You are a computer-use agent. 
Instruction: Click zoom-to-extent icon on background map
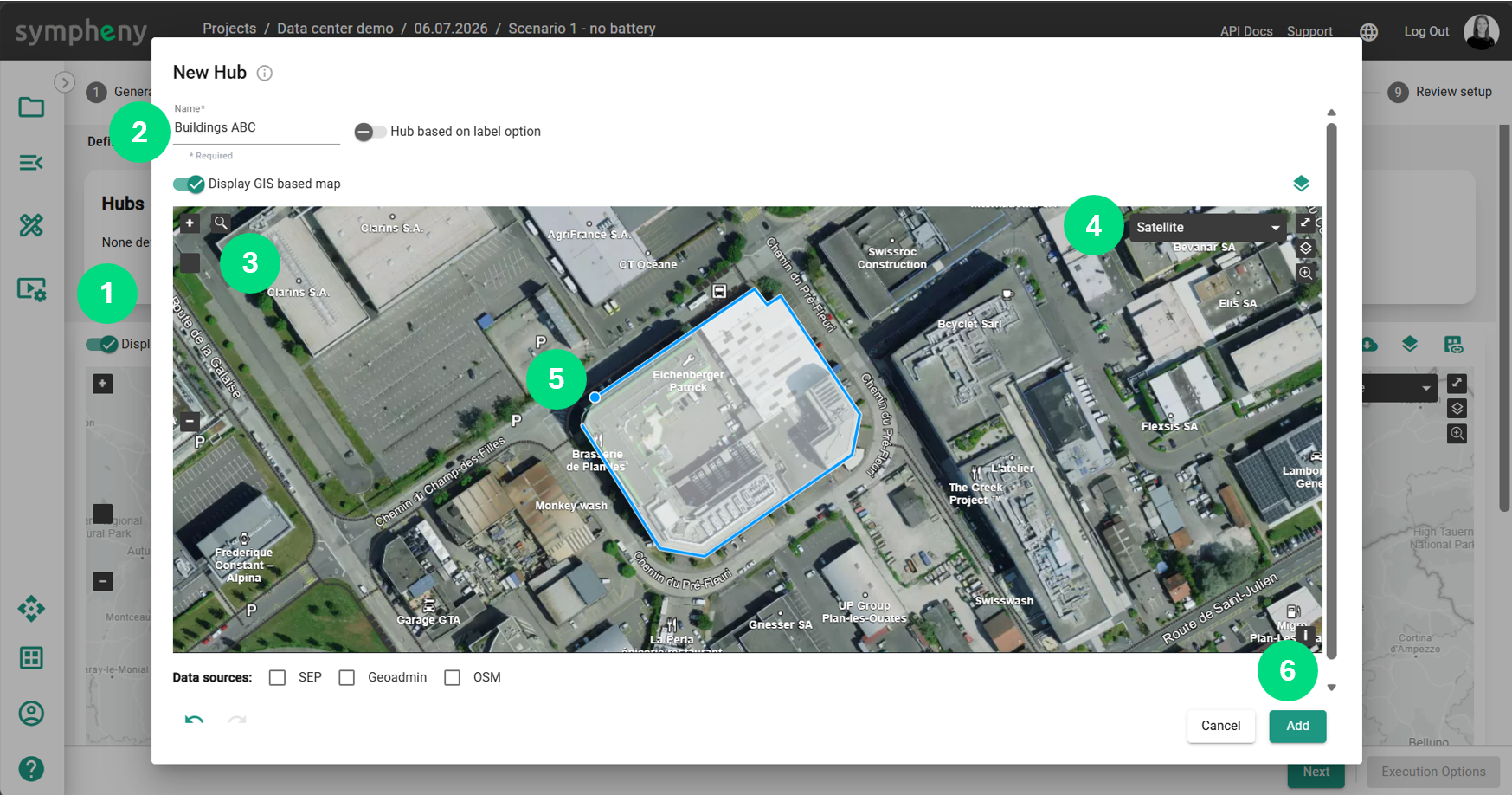click(1457, 434)
